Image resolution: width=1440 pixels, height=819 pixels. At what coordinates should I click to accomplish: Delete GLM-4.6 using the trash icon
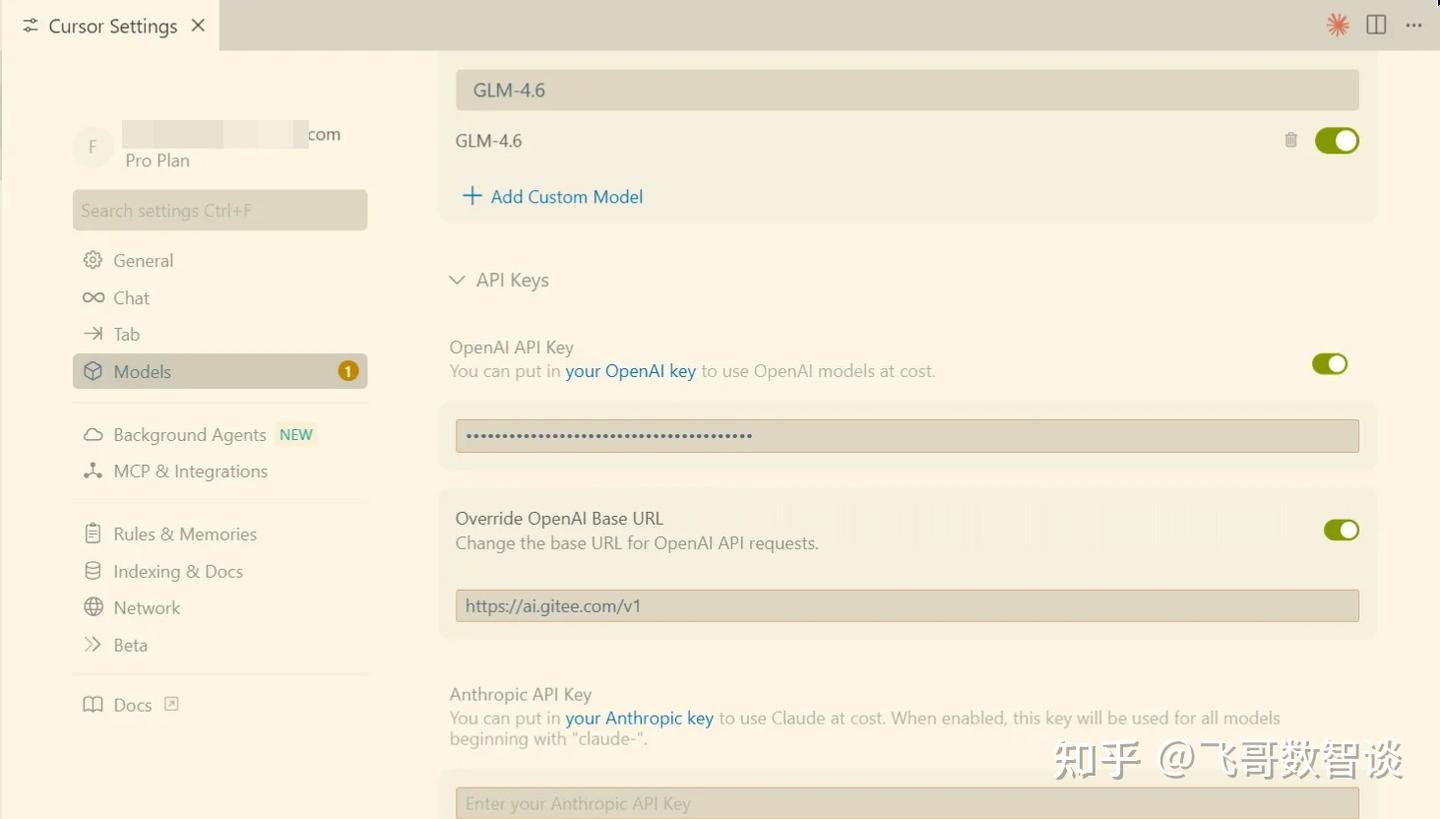[x=1290, y=140]
